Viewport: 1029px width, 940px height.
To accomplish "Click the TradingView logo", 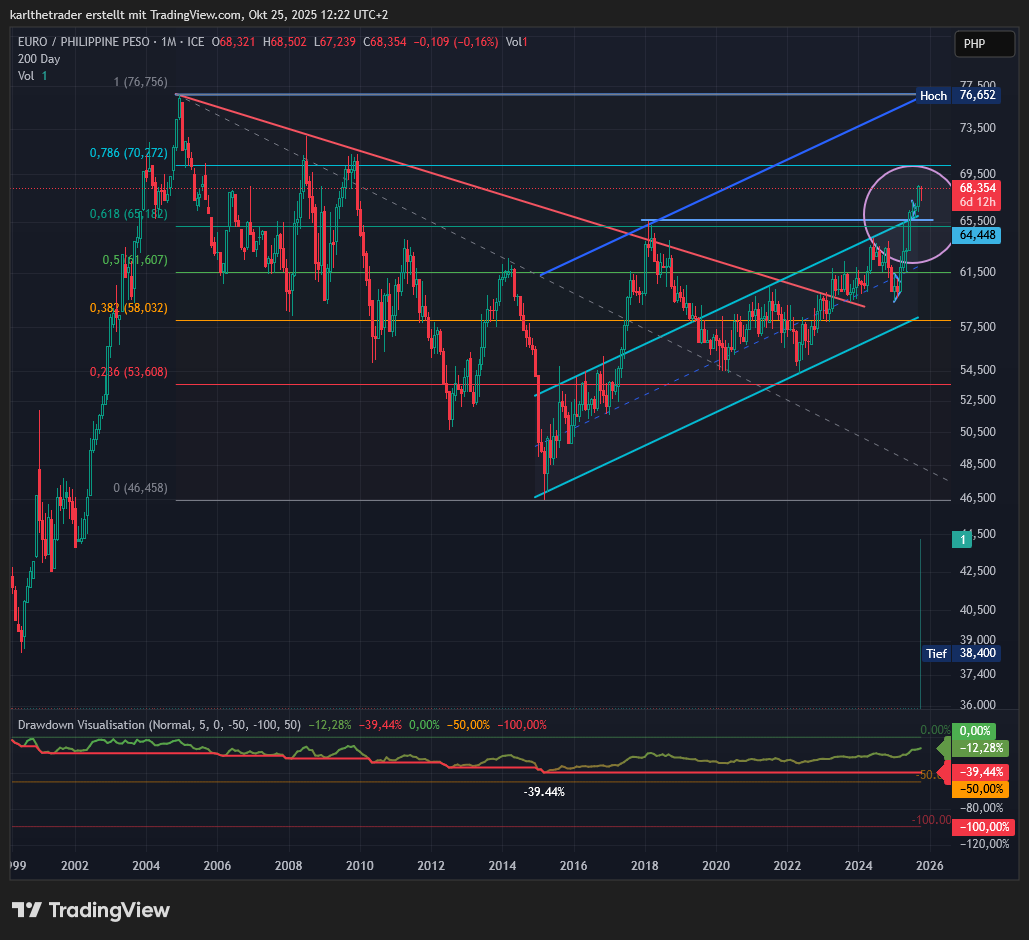I will pos(91,910).
